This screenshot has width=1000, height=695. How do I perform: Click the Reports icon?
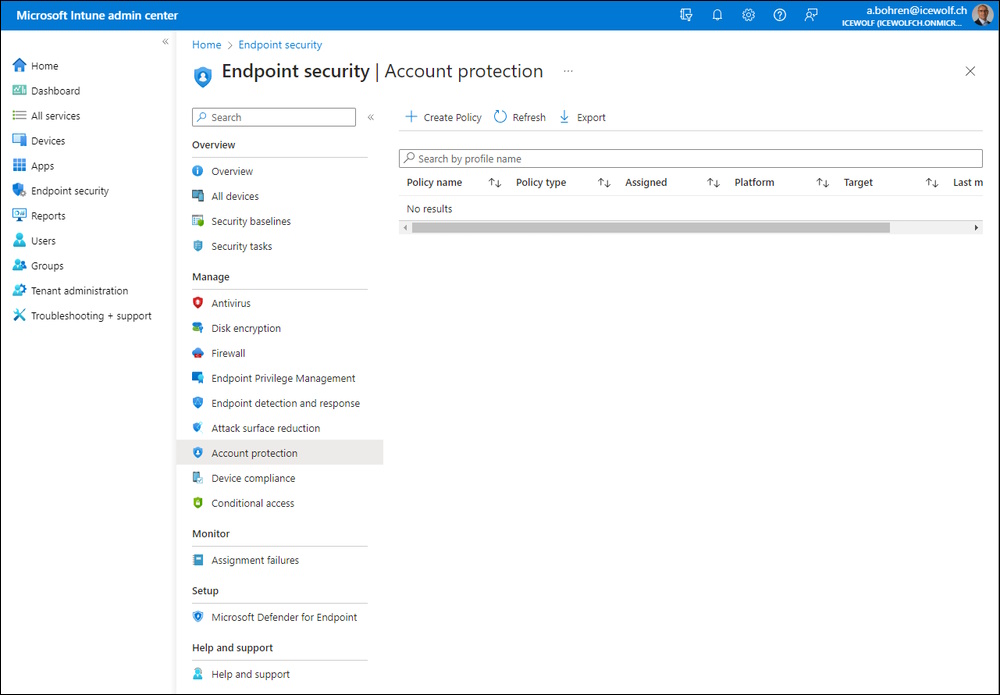coord(19,215)
